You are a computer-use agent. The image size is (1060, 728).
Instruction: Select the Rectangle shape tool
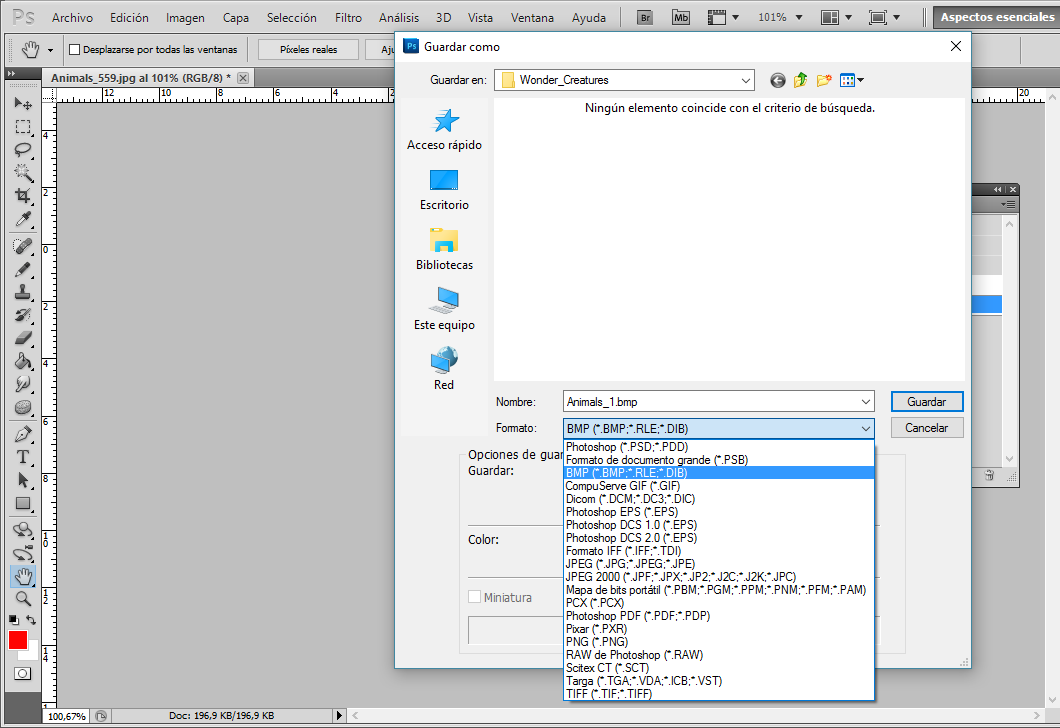pyautogui.click(x=23, y=504)
